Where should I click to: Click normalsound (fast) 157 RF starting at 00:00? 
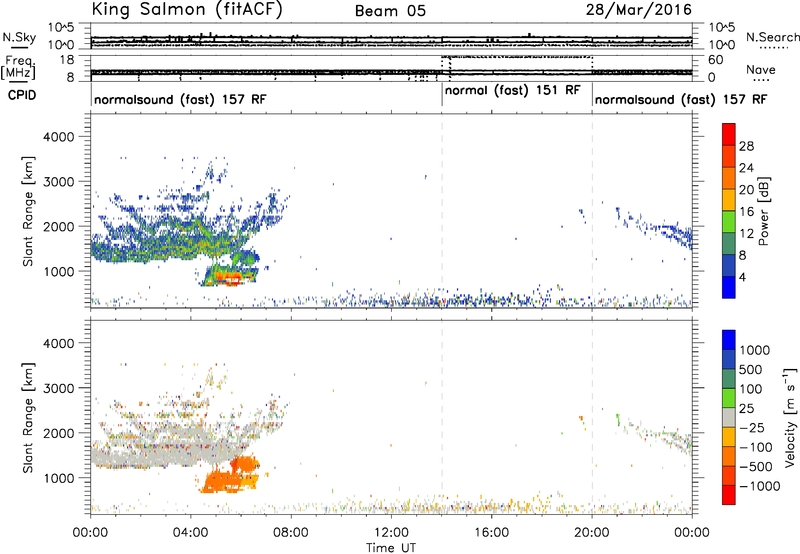(x=180, y=99)
